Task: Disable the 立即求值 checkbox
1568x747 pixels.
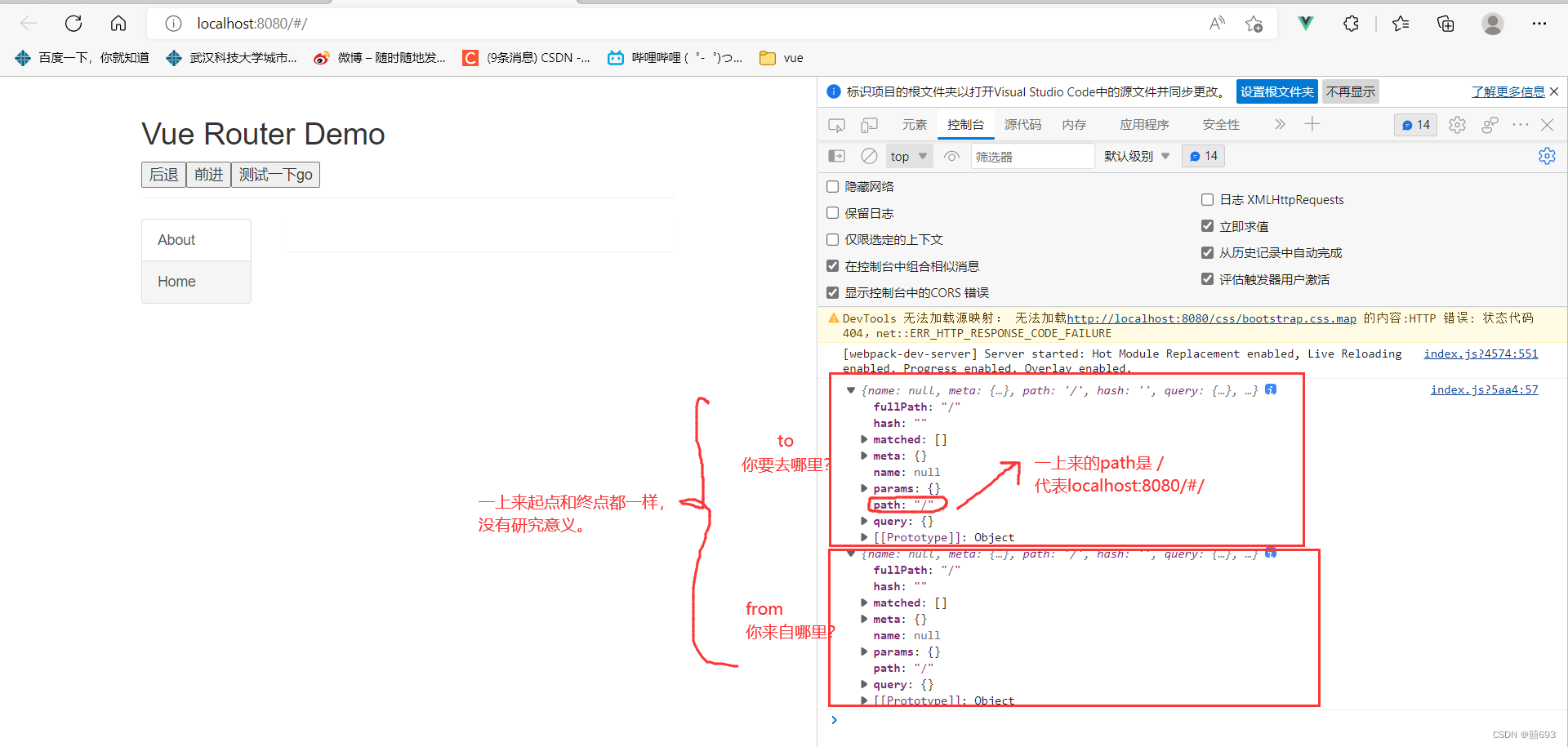Action: (1207, 226)
